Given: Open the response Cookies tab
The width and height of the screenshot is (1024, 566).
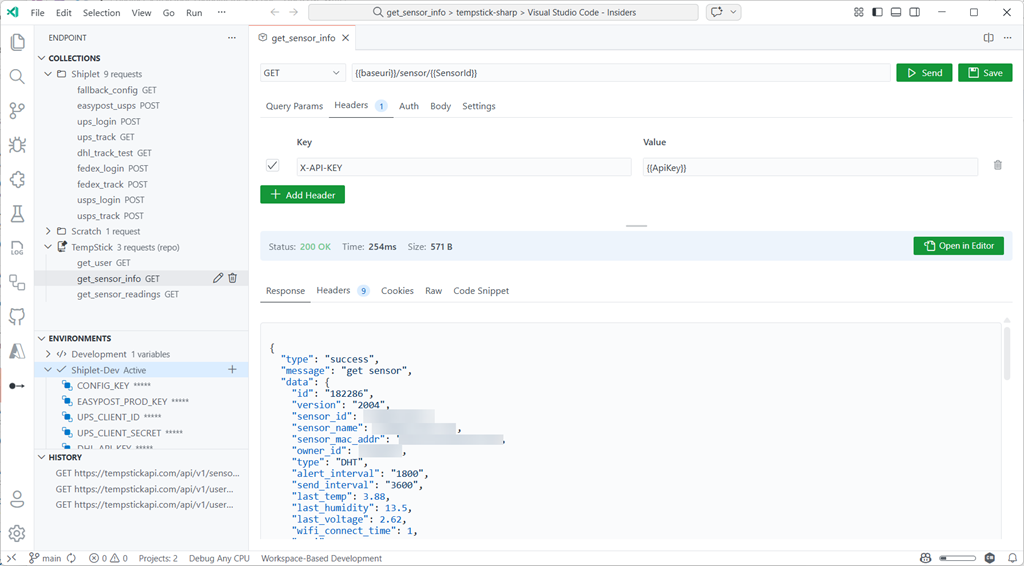Looking at the screenshot, I should [x=397, y=291].
